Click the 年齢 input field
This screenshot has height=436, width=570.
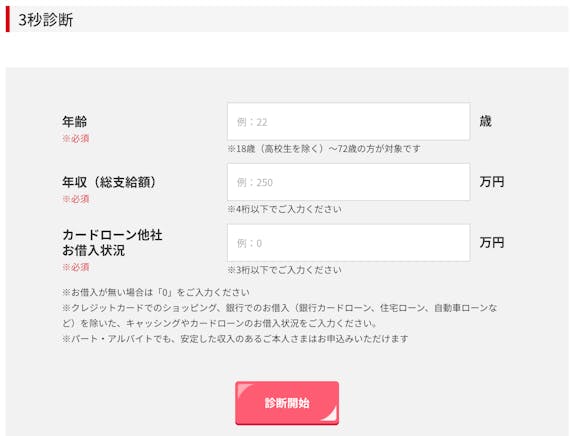pos(348,122)
